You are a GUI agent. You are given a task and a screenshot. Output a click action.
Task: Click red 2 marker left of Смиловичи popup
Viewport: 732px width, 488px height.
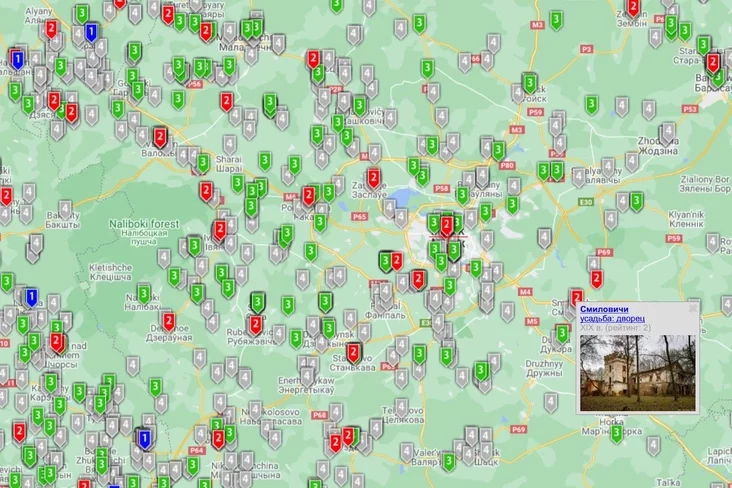(576, 297)
